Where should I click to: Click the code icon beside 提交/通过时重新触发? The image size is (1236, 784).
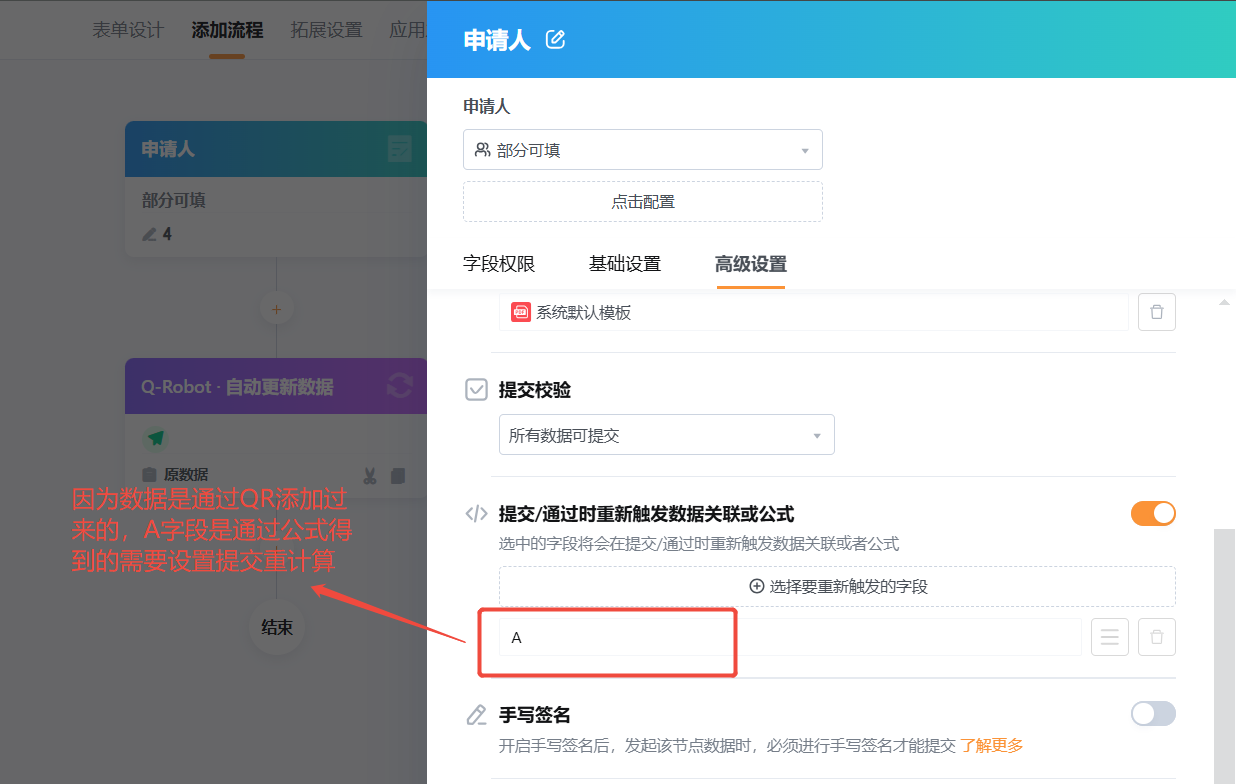pos(477,514)
